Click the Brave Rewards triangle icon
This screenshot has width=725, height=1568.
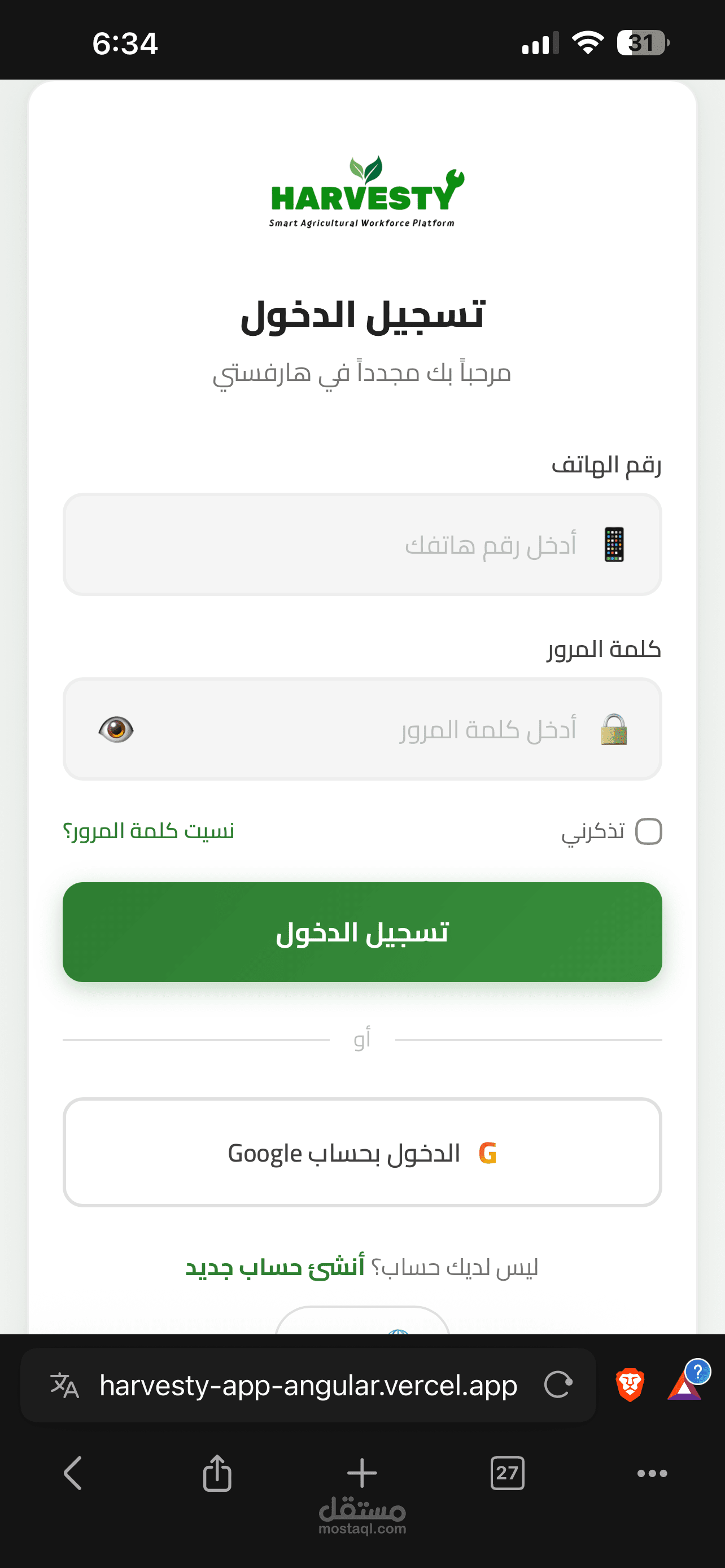686,1383
